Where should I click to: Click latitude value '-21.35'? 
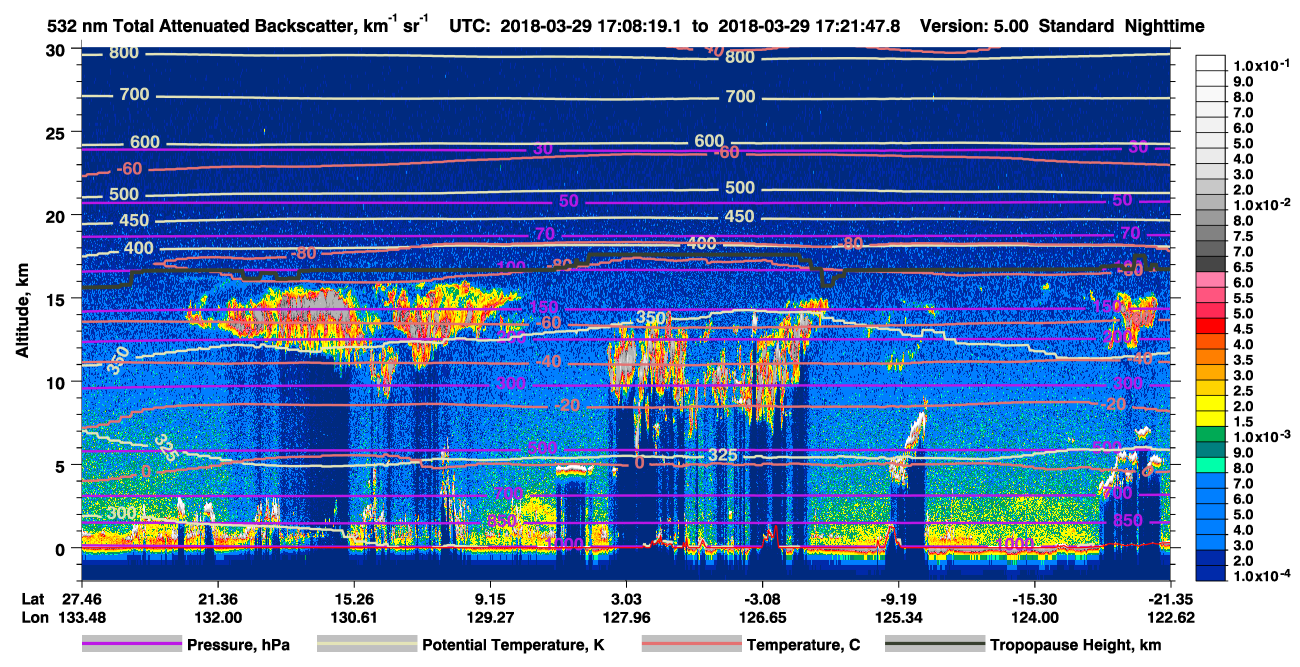[x=1171, y=598]
